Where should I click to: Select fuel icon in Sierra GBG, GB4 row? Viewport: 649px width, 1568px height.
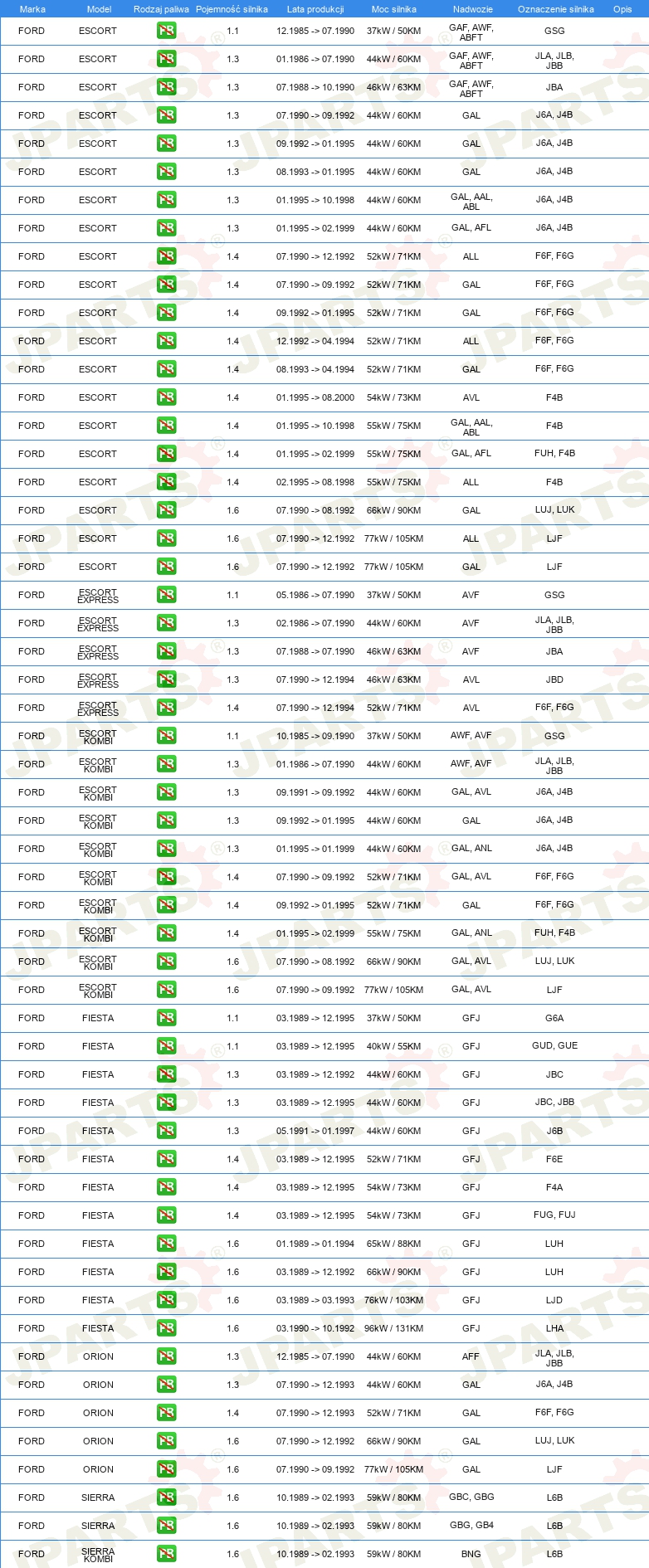point(166,1526)
